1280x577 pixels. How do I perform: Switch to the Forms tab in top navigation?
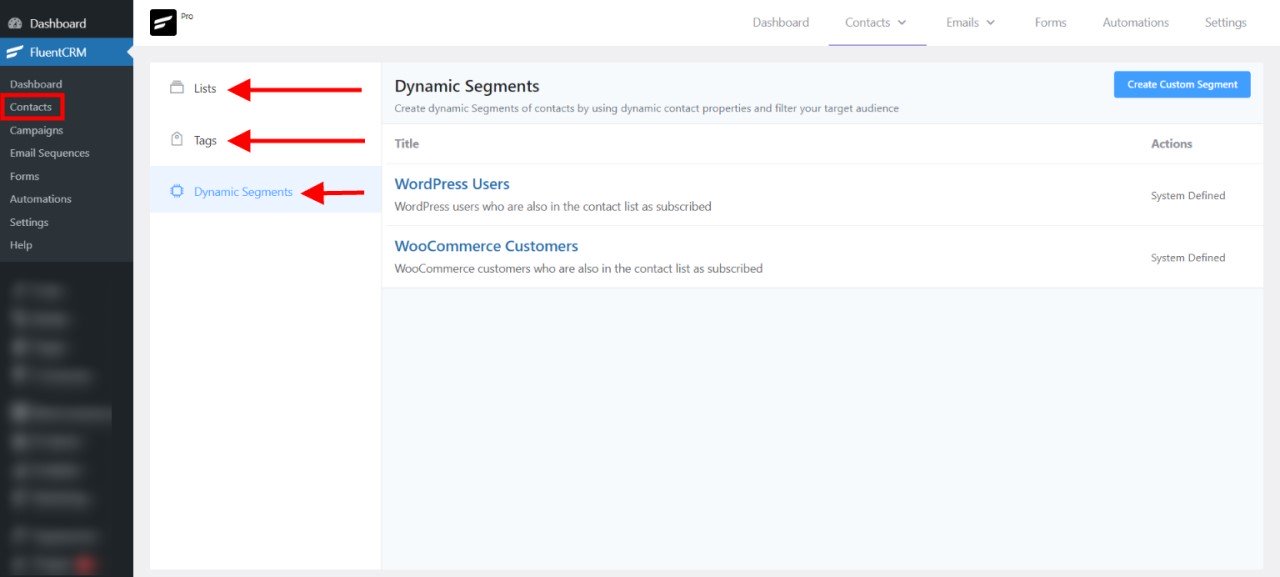tap(1050, 22)
